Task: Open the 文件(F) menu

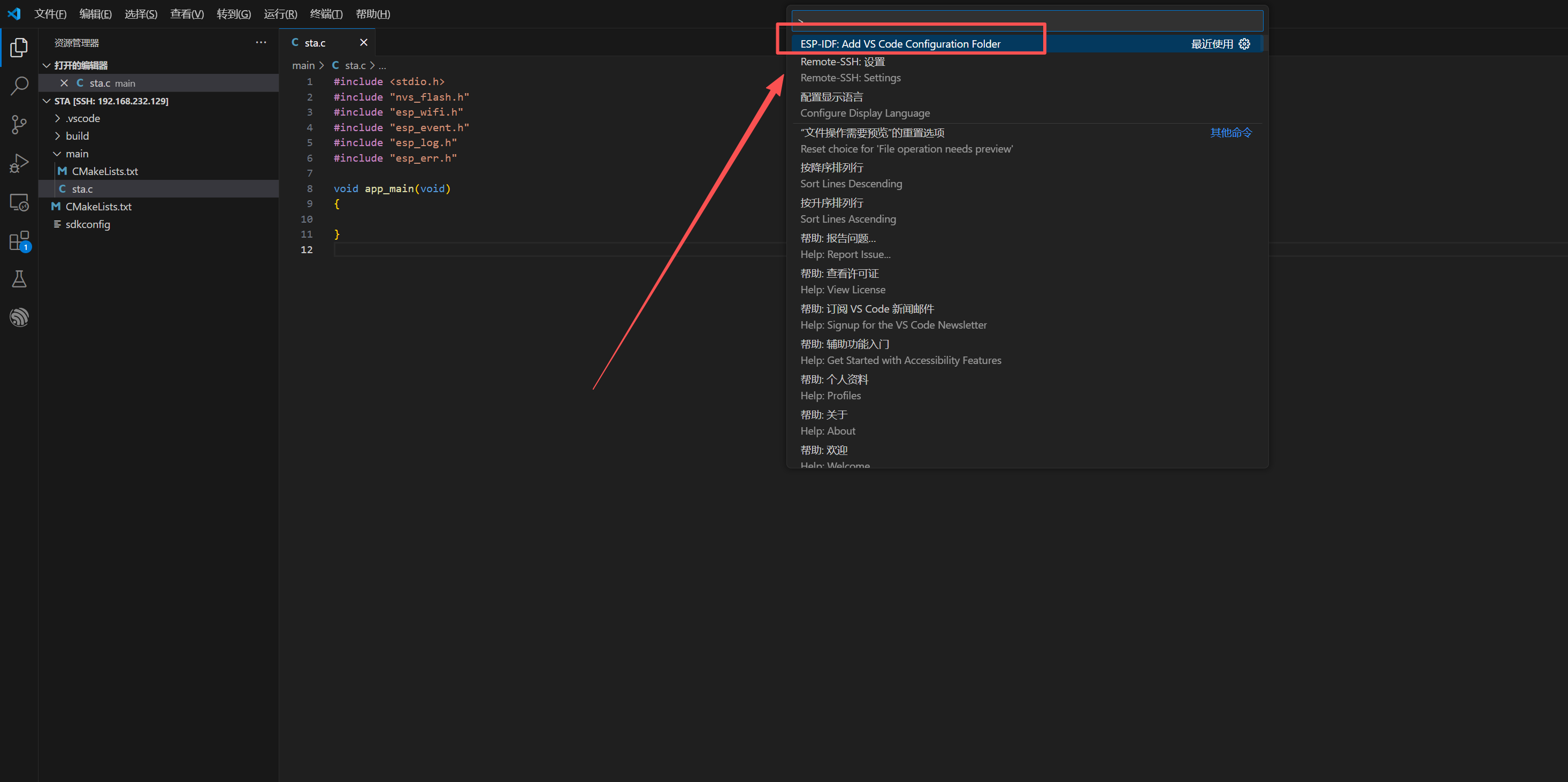Action: pyautogui.click(x=50, y=13)
